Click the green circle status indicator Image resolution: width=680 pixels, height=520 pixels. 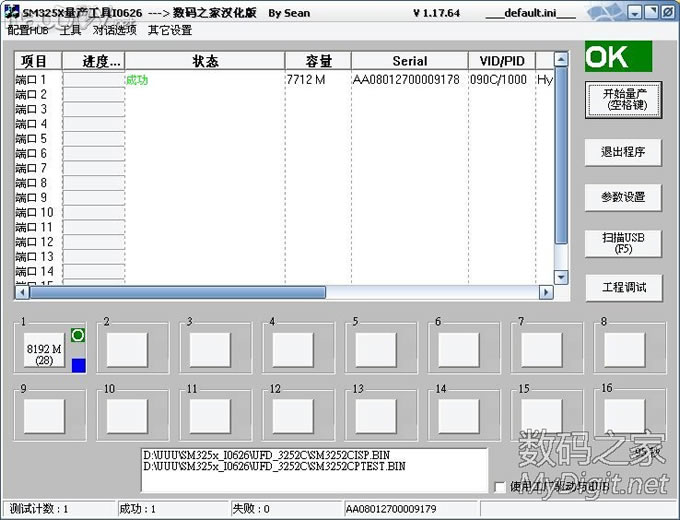click(79, 335)
